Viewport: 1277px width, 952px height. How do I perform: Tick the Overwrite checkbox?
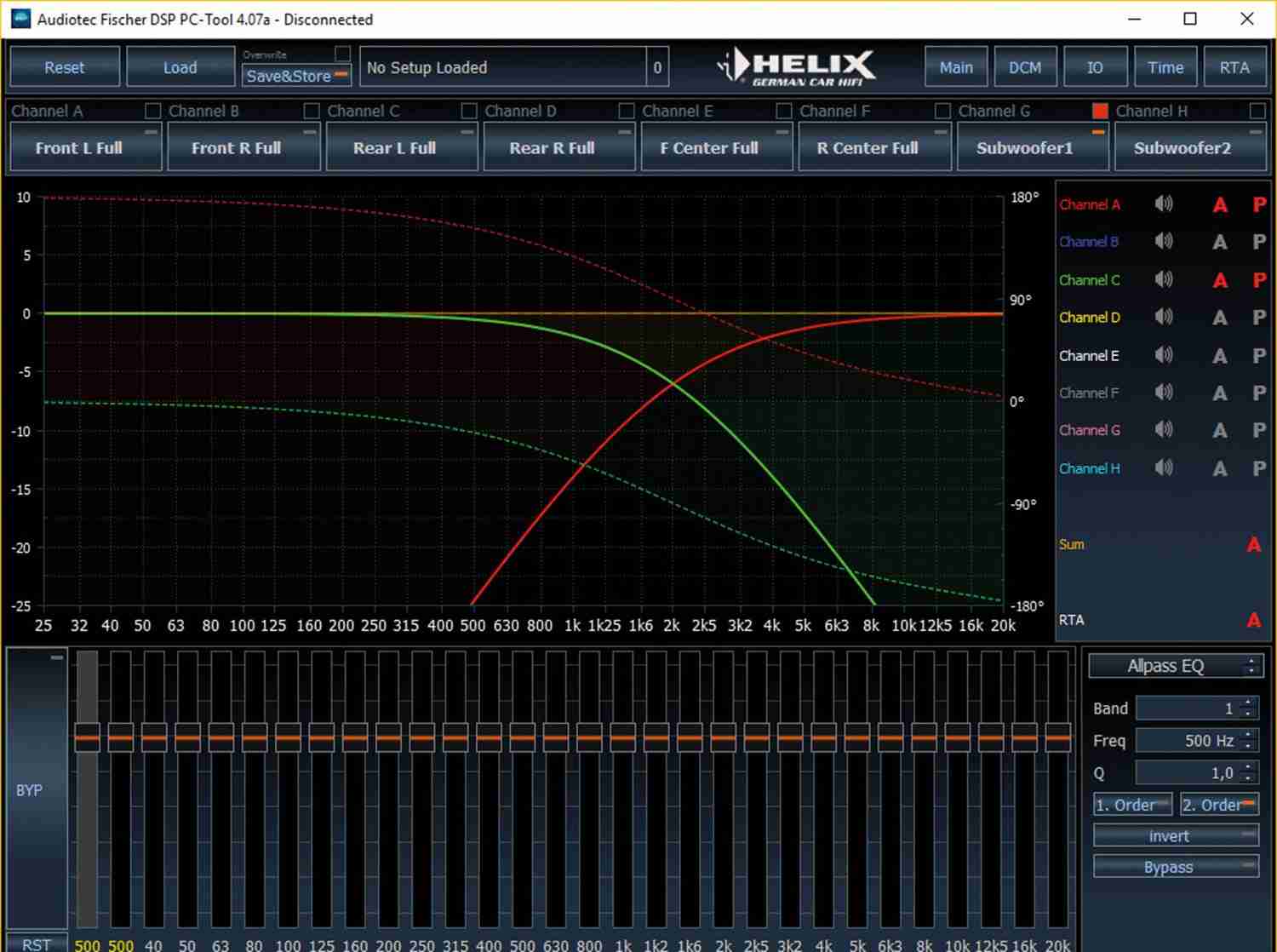pyautogui.click(x=342, y=54)
